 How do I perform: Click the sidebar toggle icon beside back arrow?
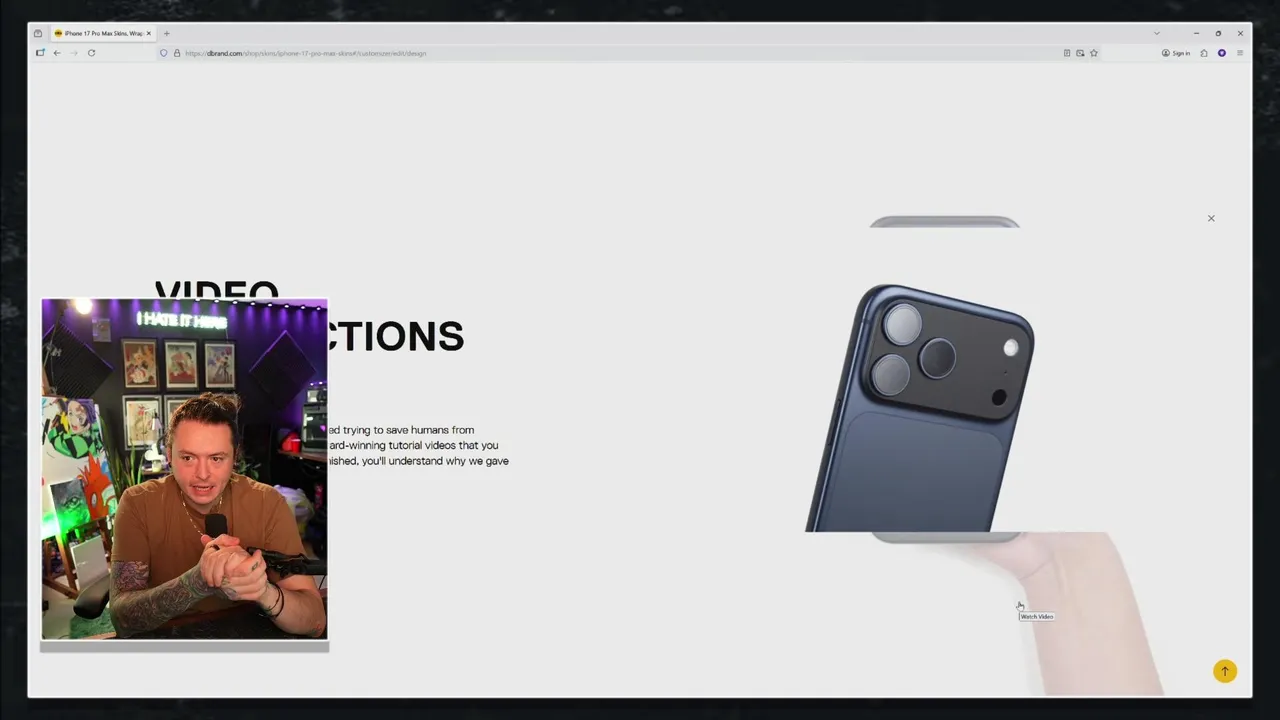[40, 53]
